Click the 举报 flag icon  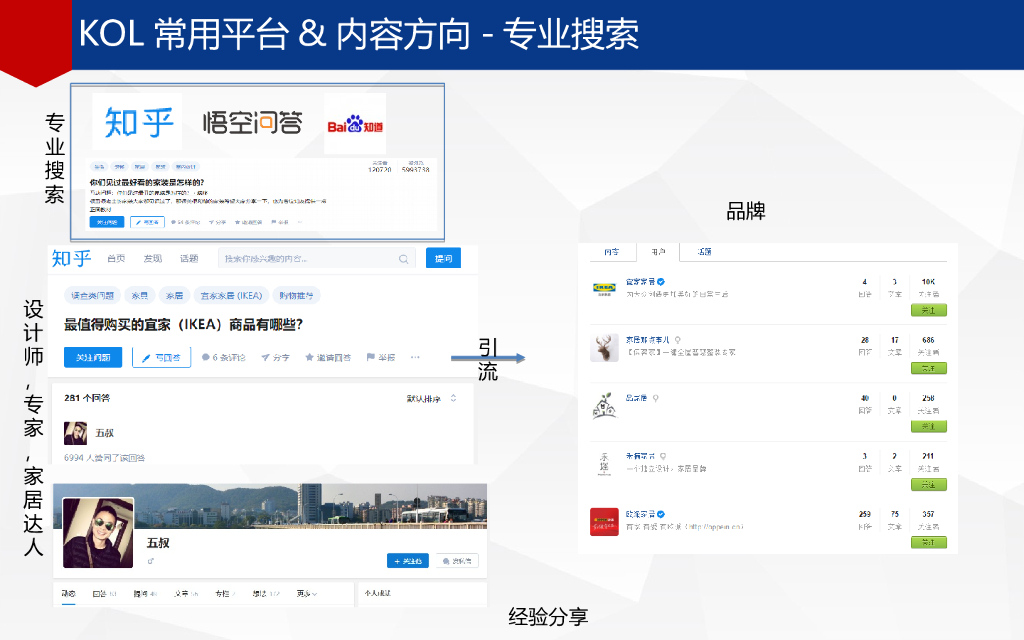coord(370,357)
